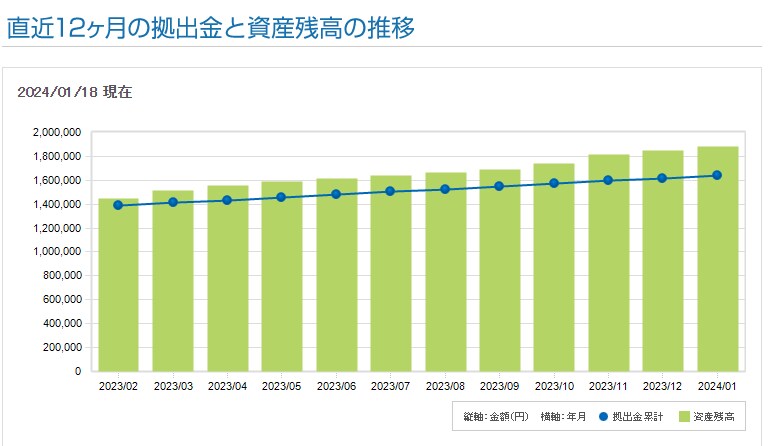Click the 1,600,000 y-axis label
The width and height of the screenshot is (768, 446).
(x=57, y=181)
